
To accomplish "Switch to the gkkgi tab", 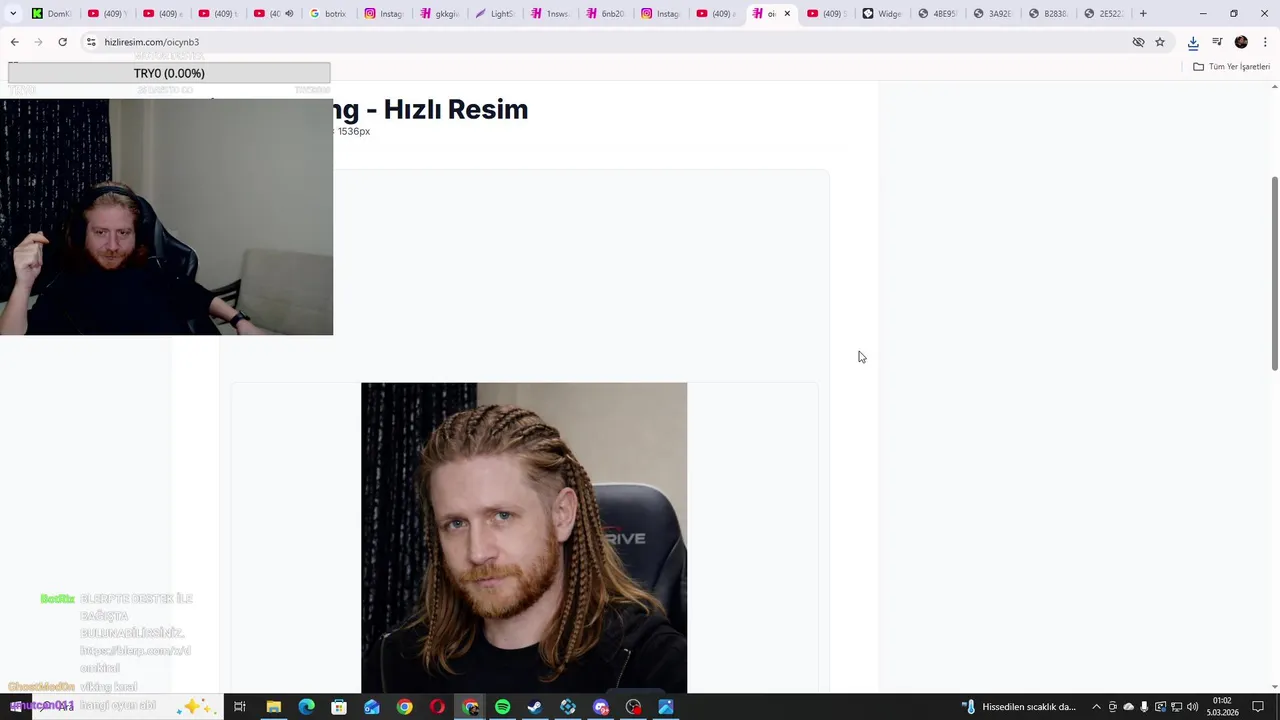I will 439,14.
